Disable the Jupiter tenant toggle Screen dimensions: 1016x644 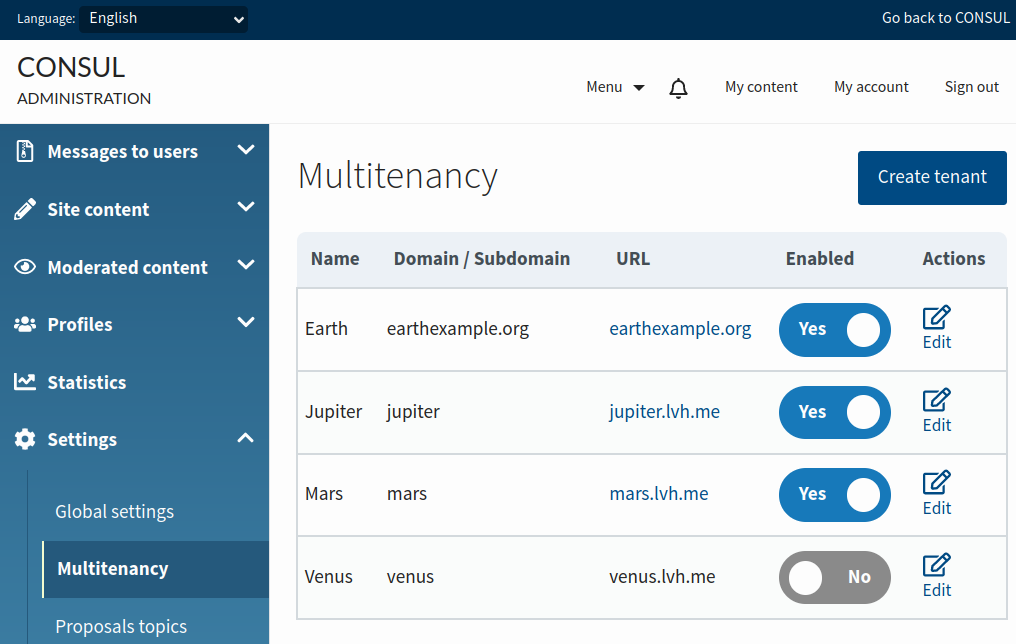(x=835, y=412)
